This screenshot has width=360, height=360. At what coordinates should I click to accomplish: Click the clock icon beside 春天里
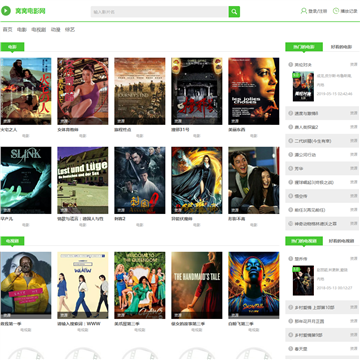pyautogui.click(x=290, y=349)
